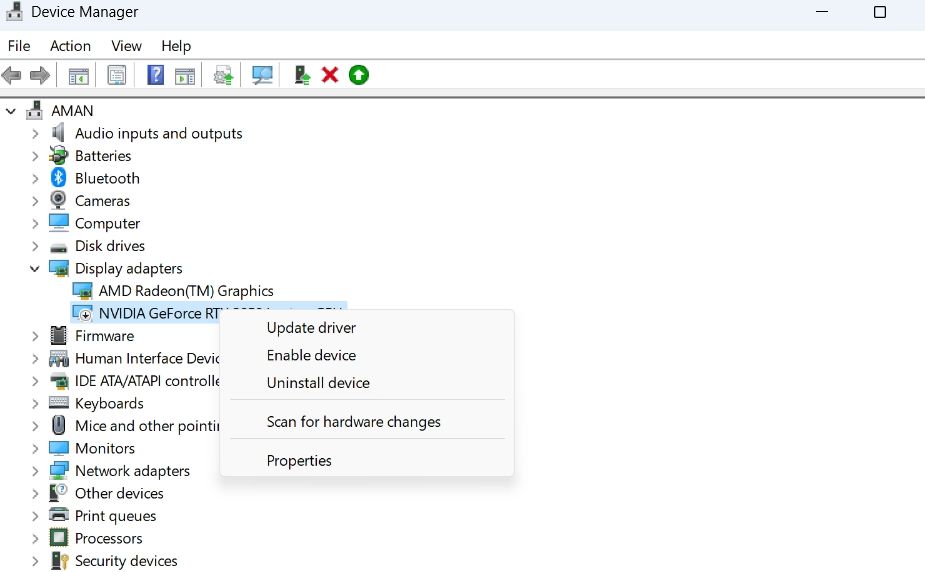Select the Other devices label
925x572 pixels.
tap(119, 493)
